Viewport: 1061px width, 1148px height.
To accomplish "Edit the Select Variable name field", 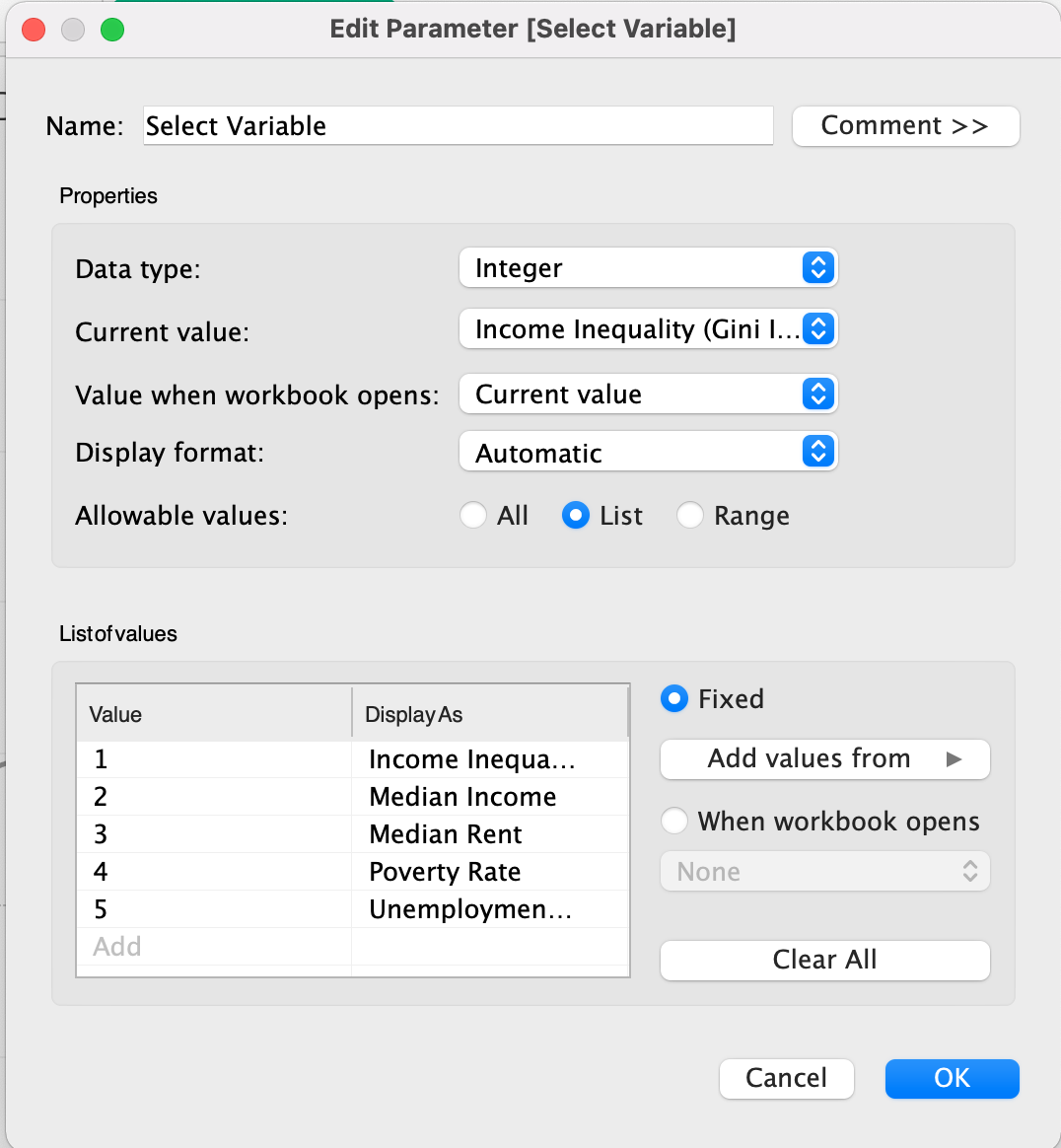I will pos(458,125).
